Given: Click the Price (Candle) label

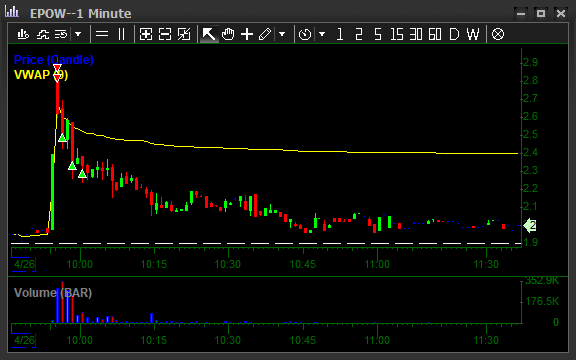Looking at the screenshot, I should (54, 60).
